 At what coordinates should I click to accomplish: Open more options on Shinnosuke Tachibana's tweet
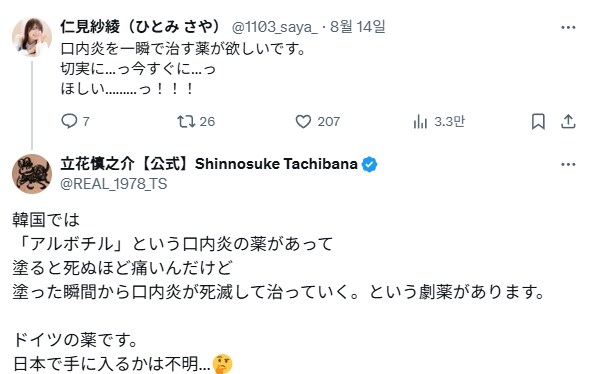coord(568,164)
